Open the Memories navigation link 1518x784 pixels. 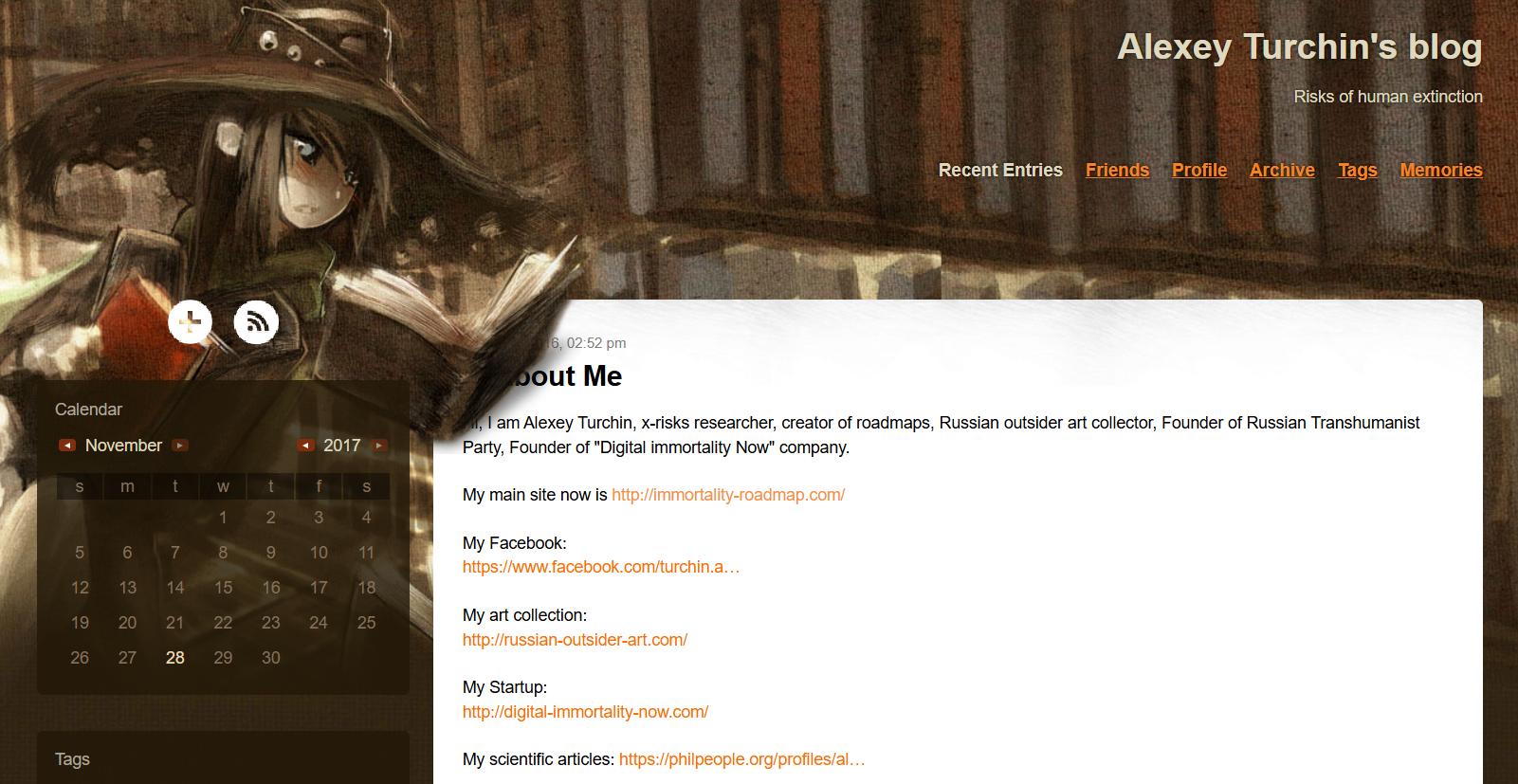pyautogui.click(x=1441, y=170)
